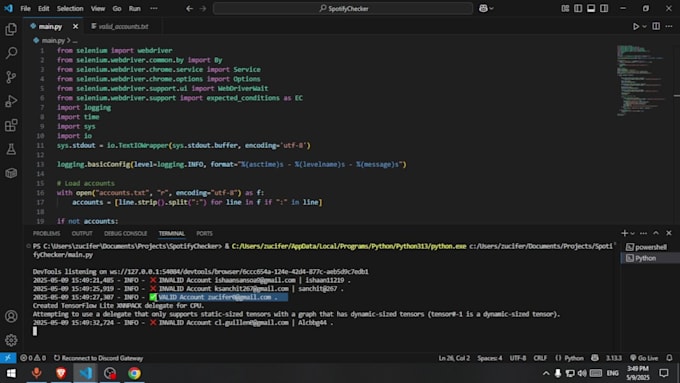Screen dimensions: 680x383
Task: Open the run button dropdown arrow
Action: (644, 26)
